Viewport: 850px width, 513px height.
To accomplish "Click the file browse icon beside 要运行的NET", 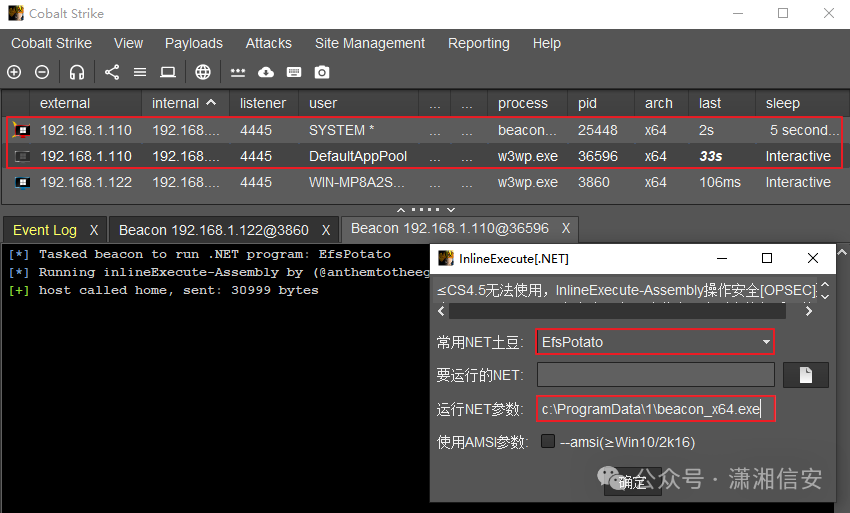I will point(806,375).
